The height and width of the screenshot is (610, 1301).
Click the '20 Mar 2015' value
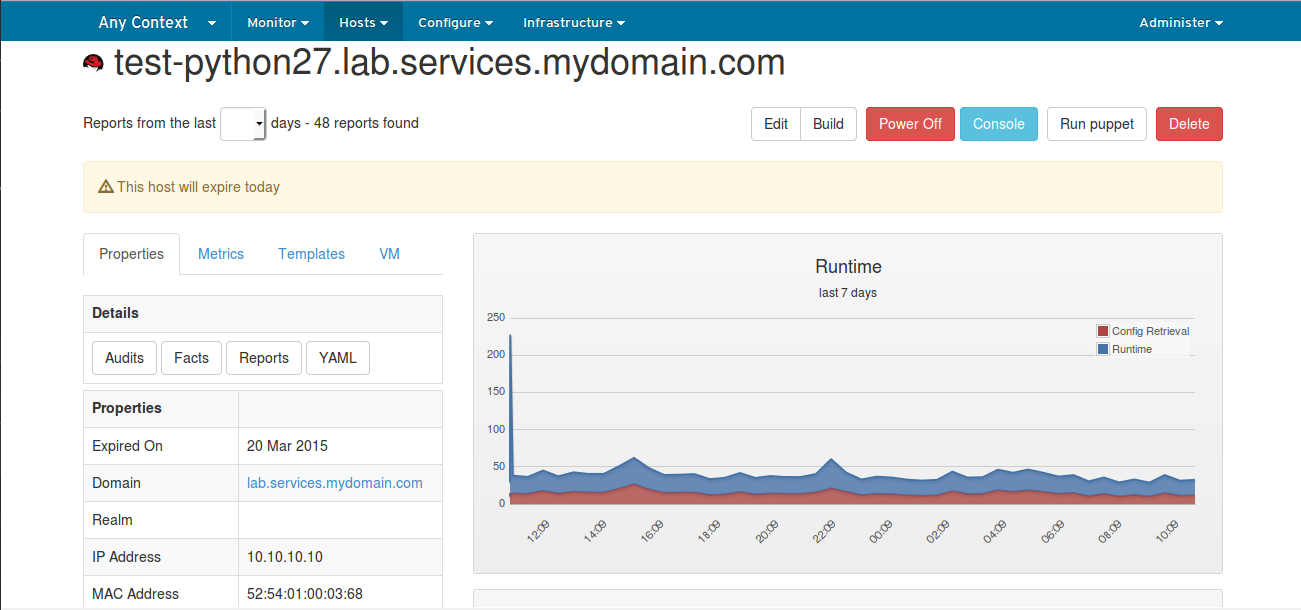click(287, 446)
